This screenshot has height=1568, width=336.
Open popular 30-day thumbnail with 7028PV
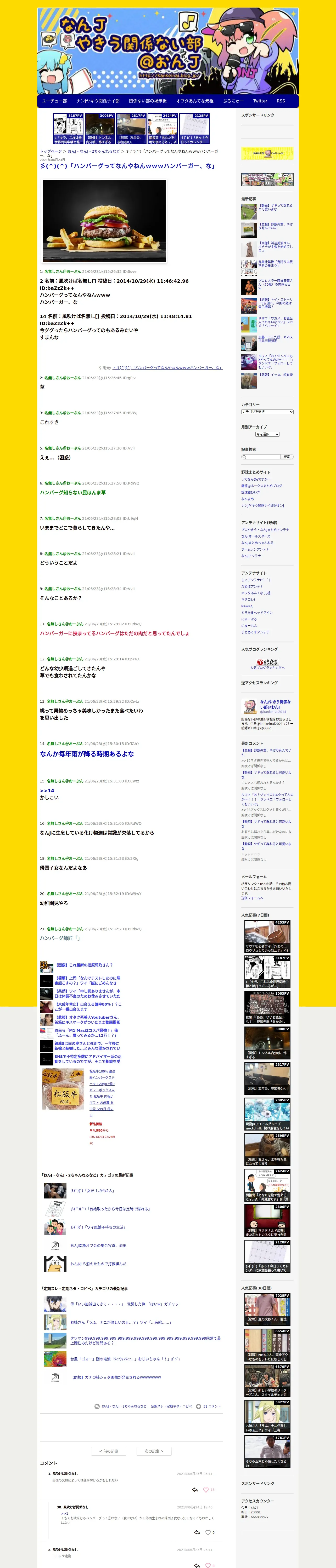pos(267,1309)
